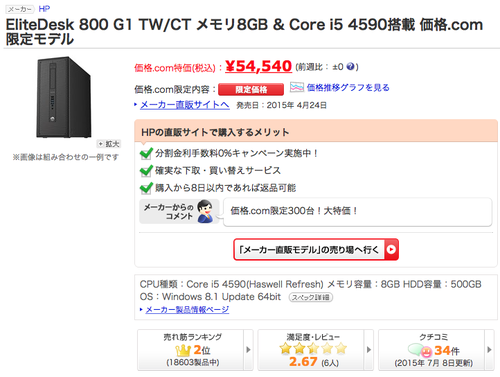
Task: Click the checkmark beside 確実な下取・買い替えサービス
Action: coord(146,171)
